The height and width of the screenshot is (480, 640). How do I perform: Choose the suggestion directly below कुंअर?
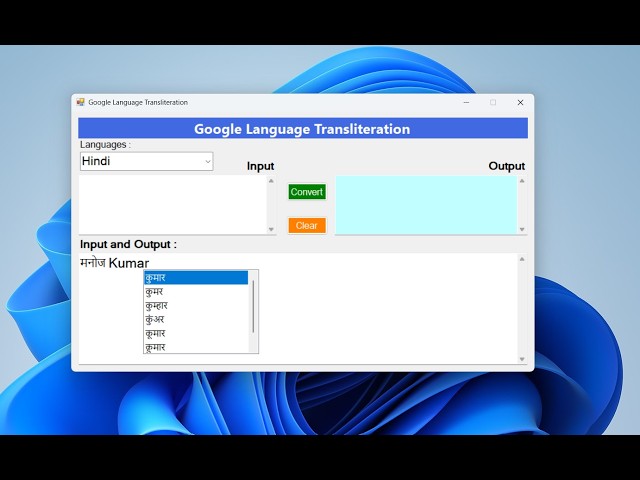click(196, 333)
